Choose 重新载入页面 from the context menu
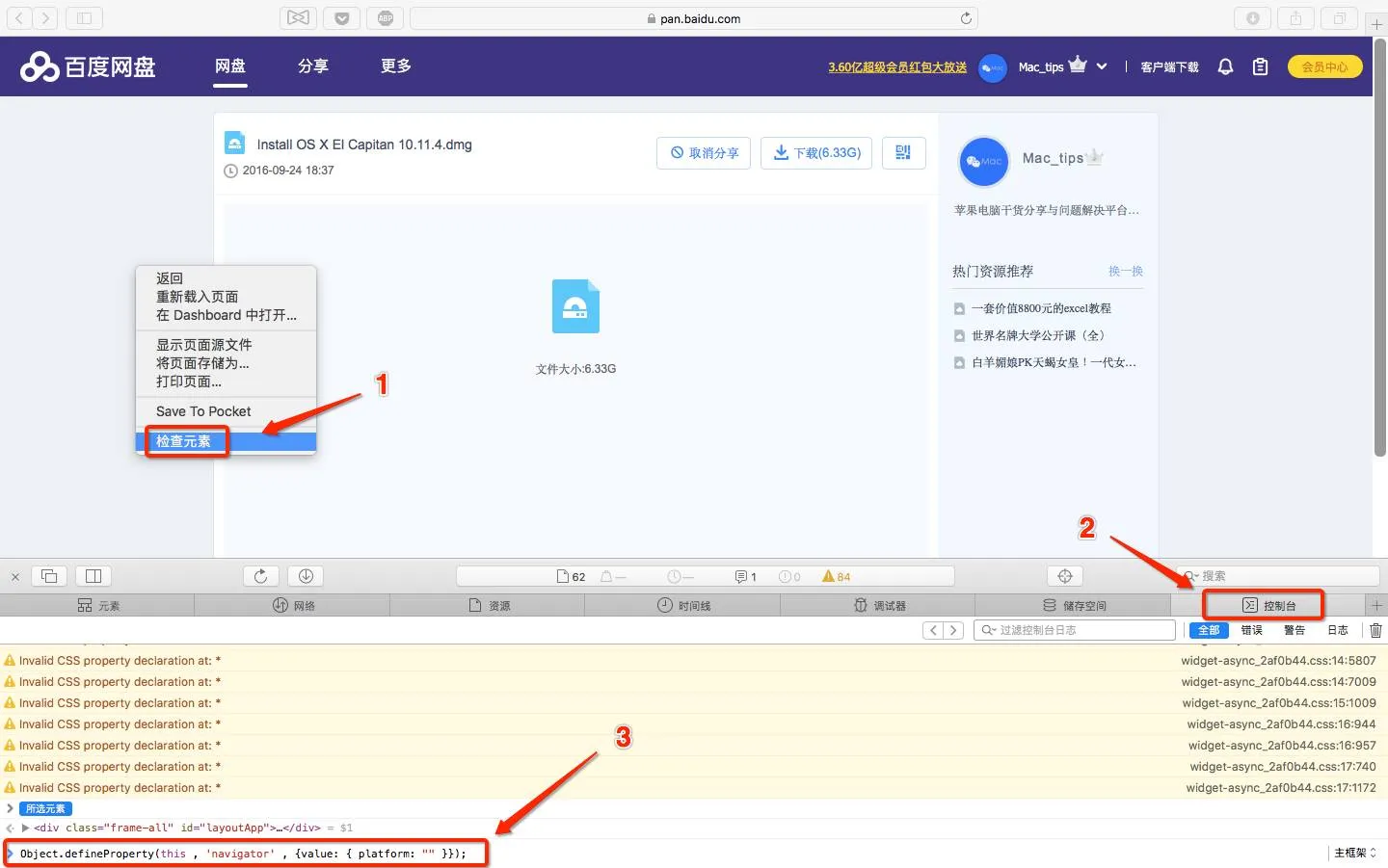This screenshot has width=1388, height=868. [x=226, y=297]
